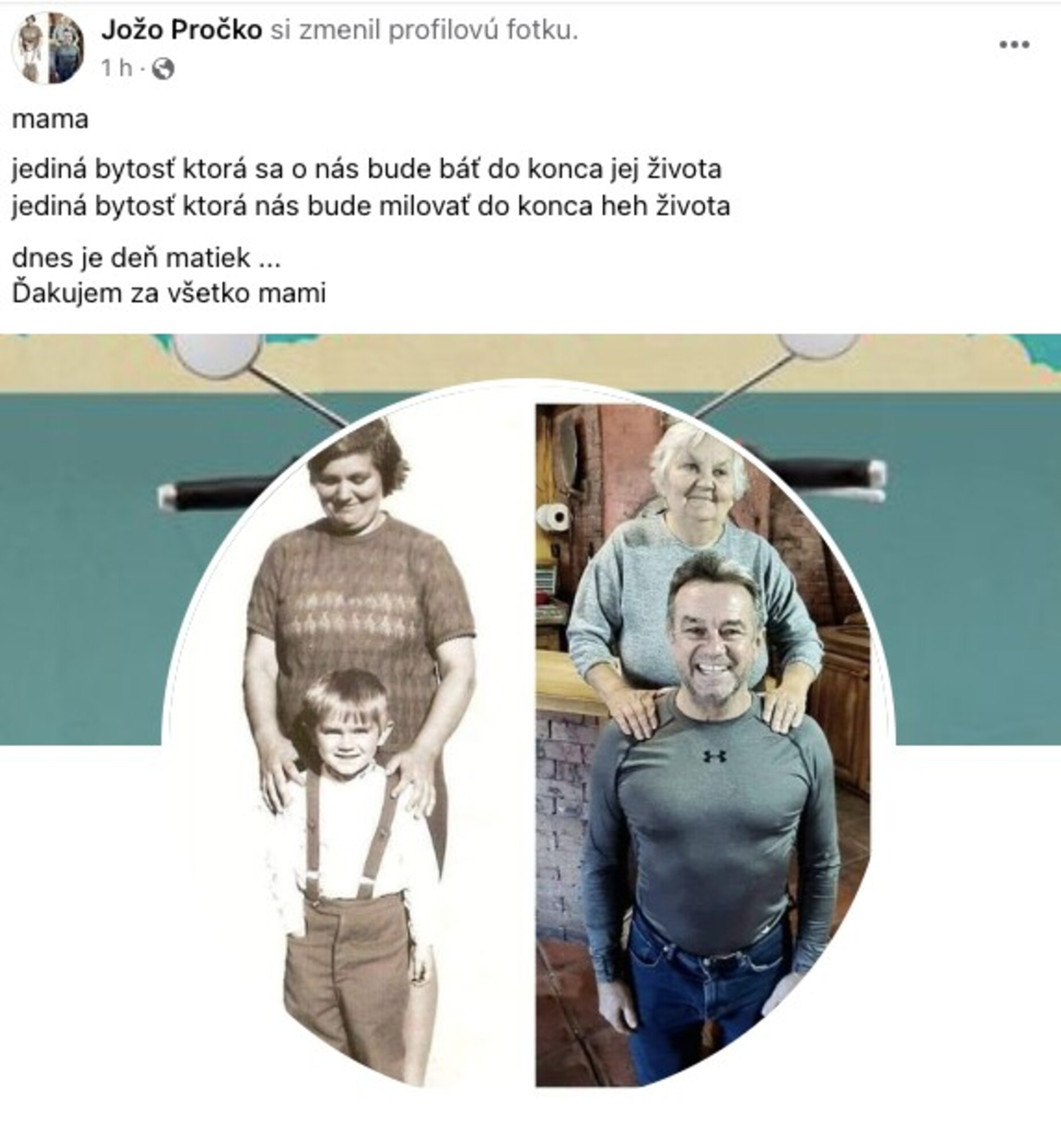Image resolution: width=1061 pixels, height=1148 pixels.
Task: Open the three-dot post options menu
Action: [x=1014, y=45]
